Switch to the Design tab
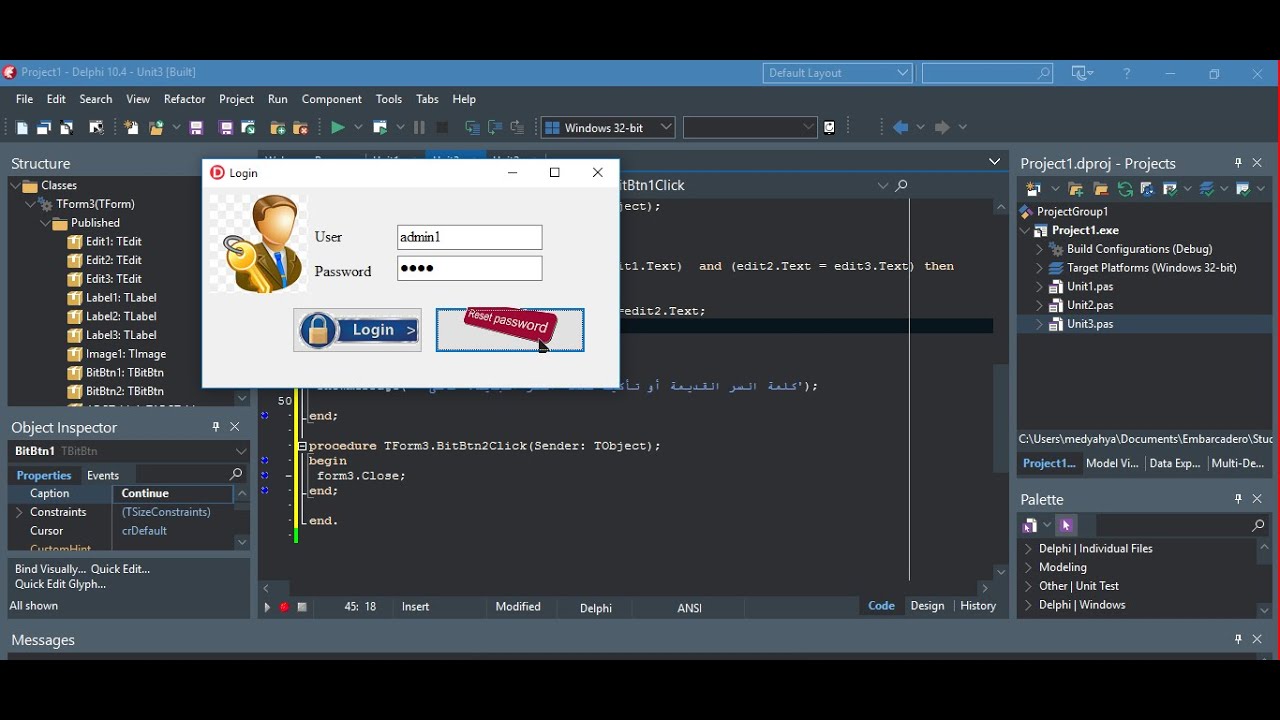The image size is (1280, 720). coord(929,607)
